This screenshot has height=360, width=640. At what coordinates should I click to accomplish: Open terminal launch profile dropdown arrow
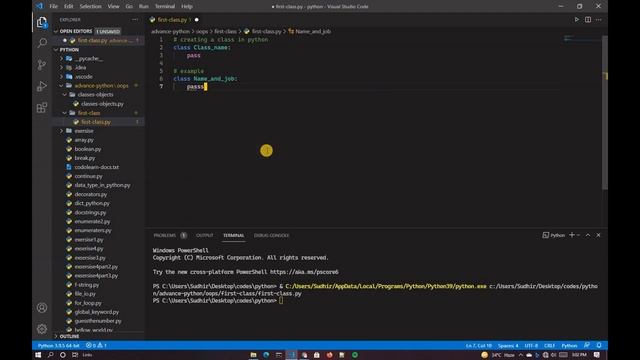(578, 235)
